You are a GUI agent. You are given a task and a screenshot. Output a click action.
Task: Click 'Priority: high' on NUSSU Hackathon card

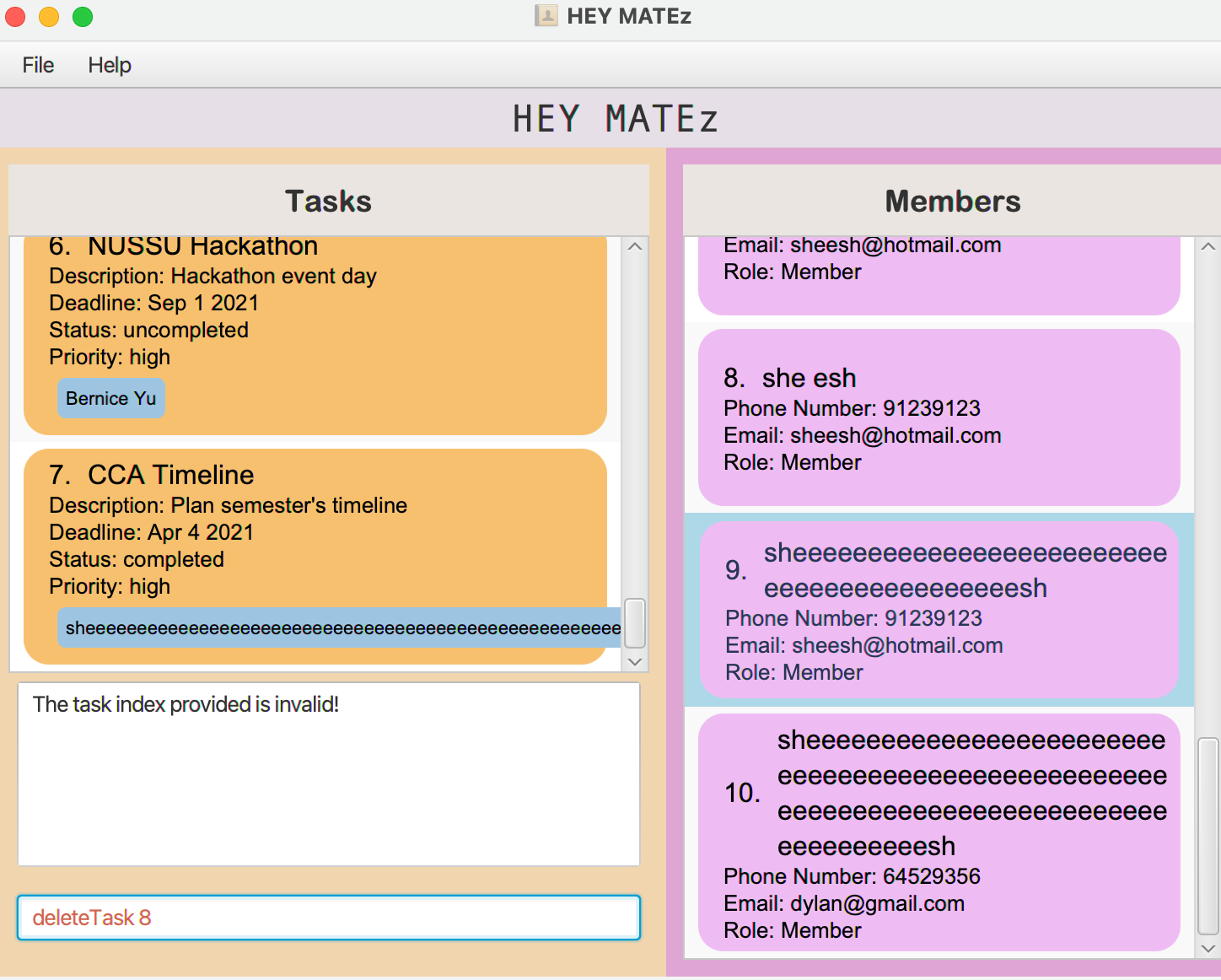[110, 357]
